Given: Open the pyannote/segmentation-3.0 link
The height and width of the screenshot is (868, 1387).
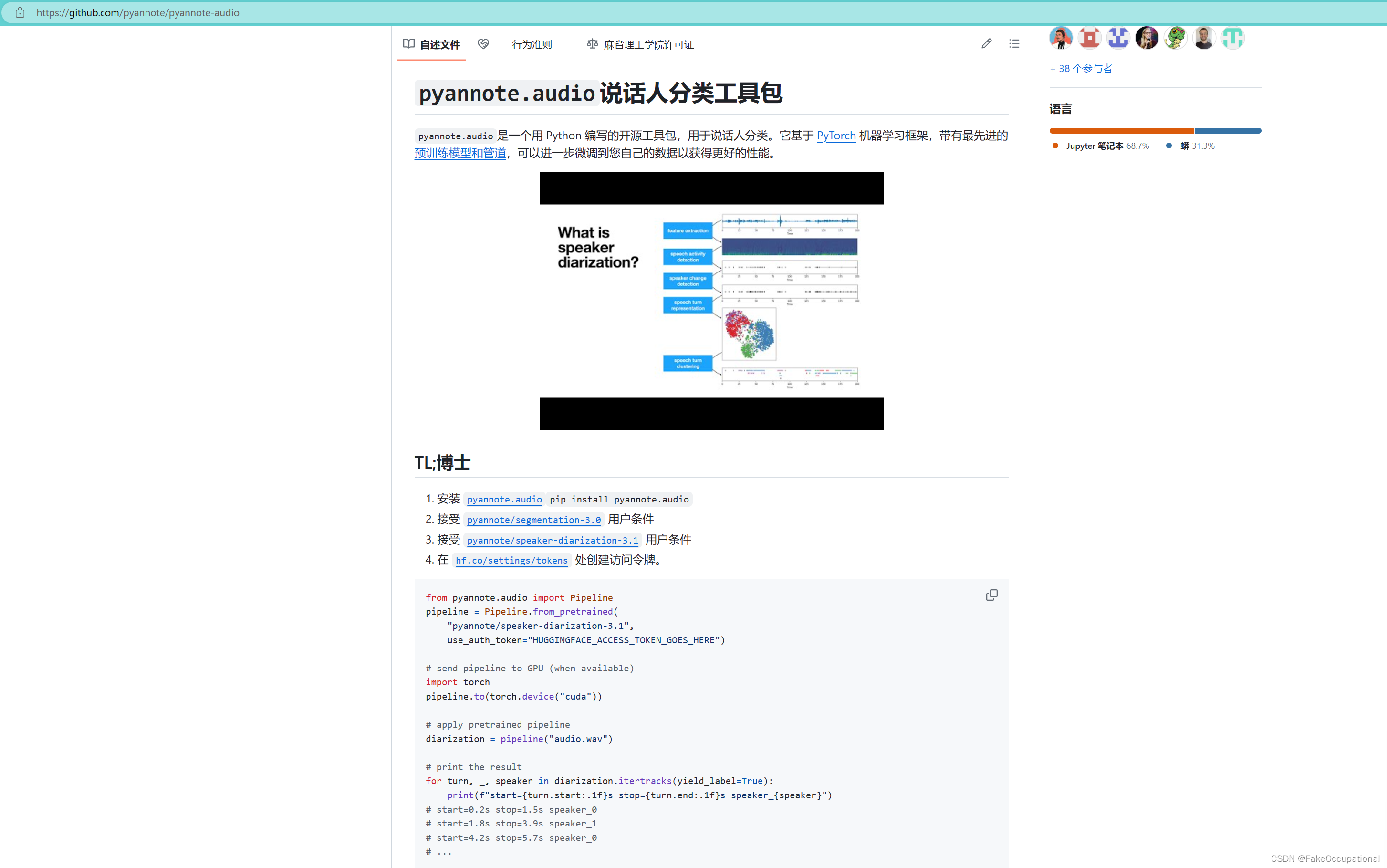Looking at the screenshot, I should coord(534,520).
